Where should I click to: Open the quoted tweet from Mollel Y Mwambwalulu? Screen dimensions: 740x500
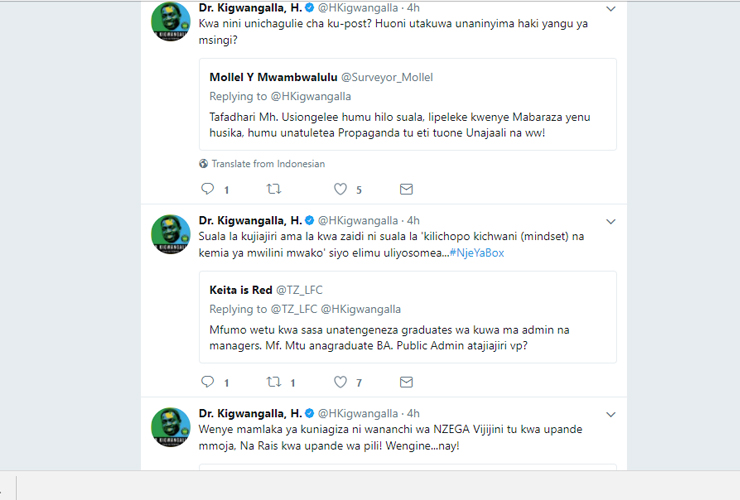point(408,104)
